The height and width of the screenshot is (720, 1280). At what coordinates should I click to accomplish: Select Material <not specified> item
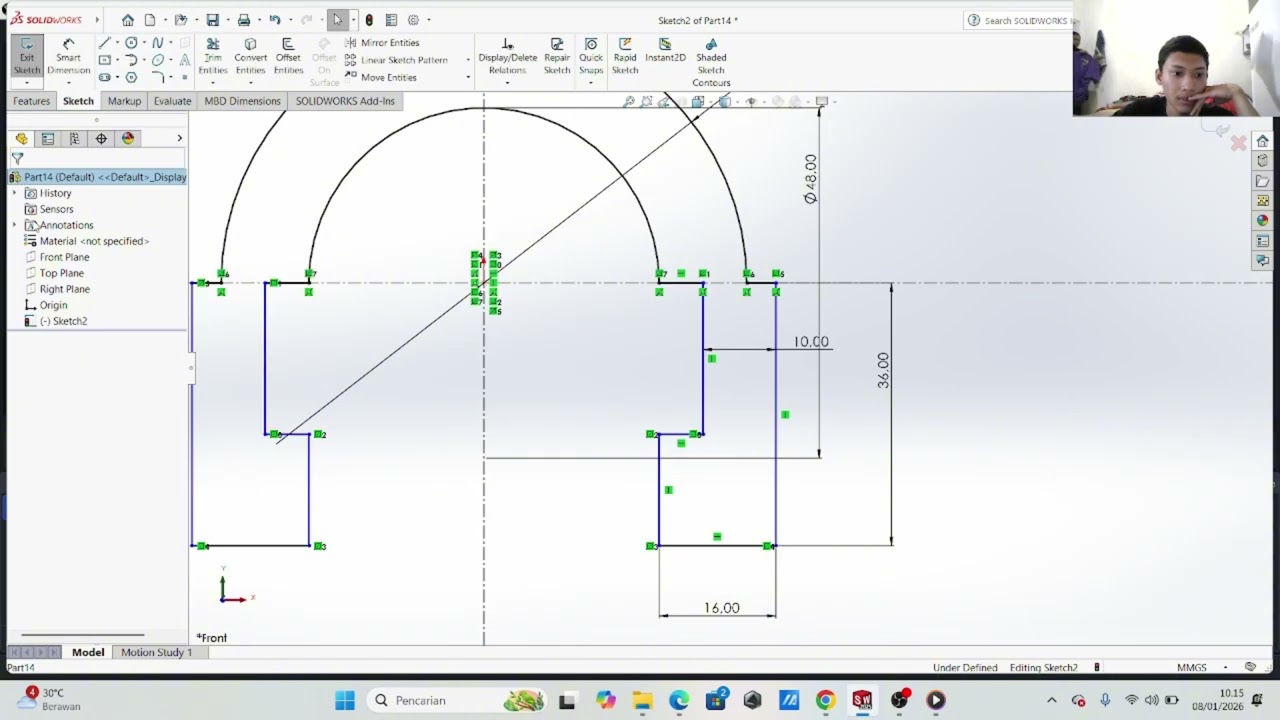coord(86,241)
